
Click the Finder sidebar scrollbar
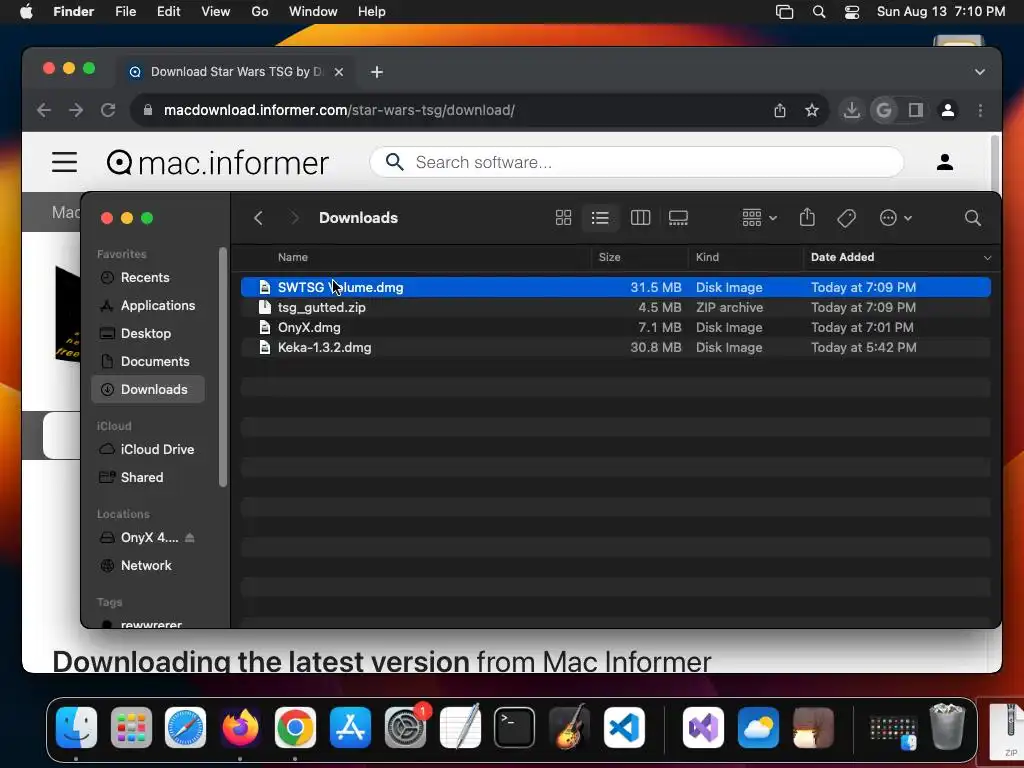[x=223, y=367]
